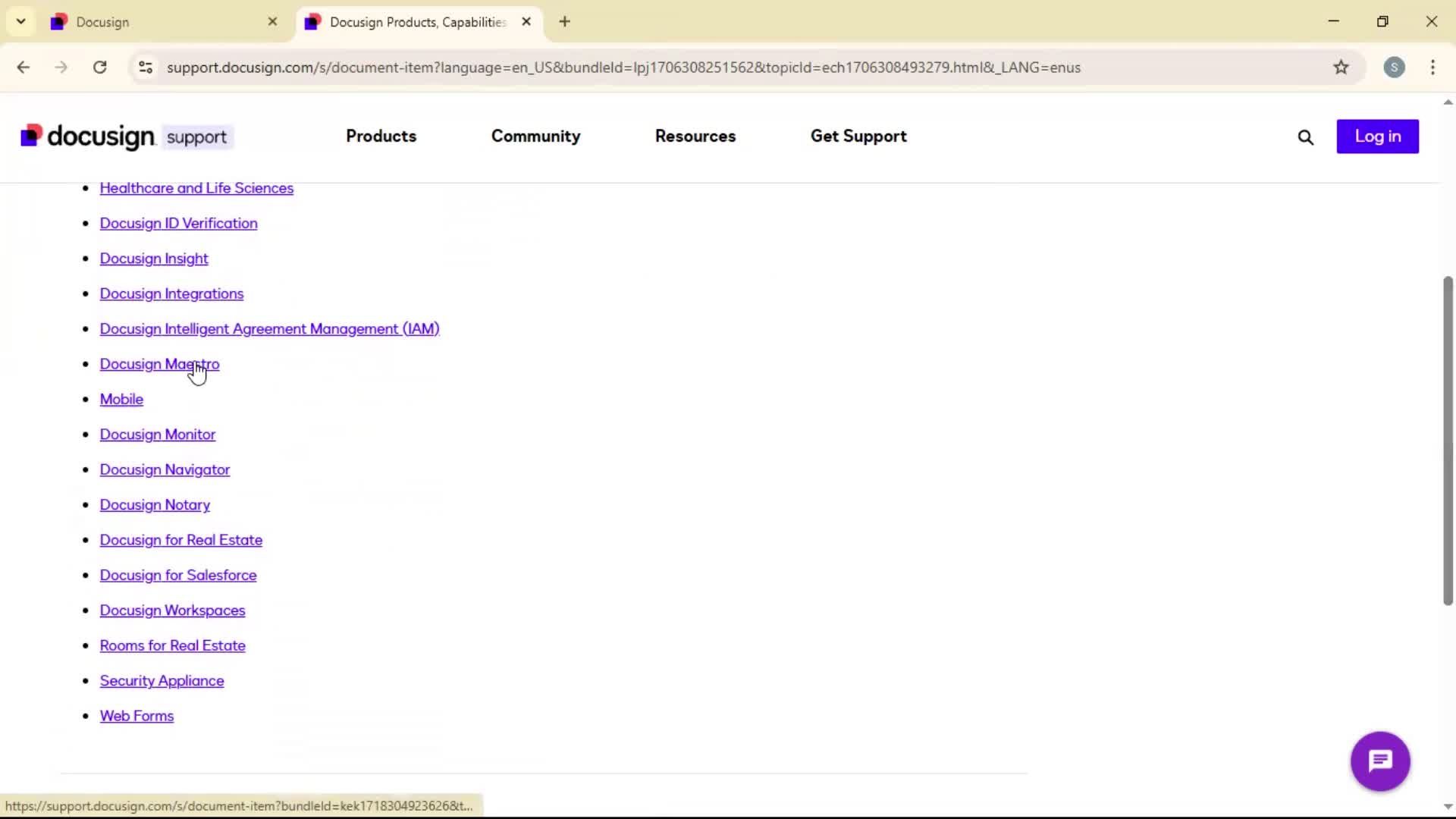1456x819 pixels.
Task: Open Docusign for Salesforce link
Action: (178, 576)
